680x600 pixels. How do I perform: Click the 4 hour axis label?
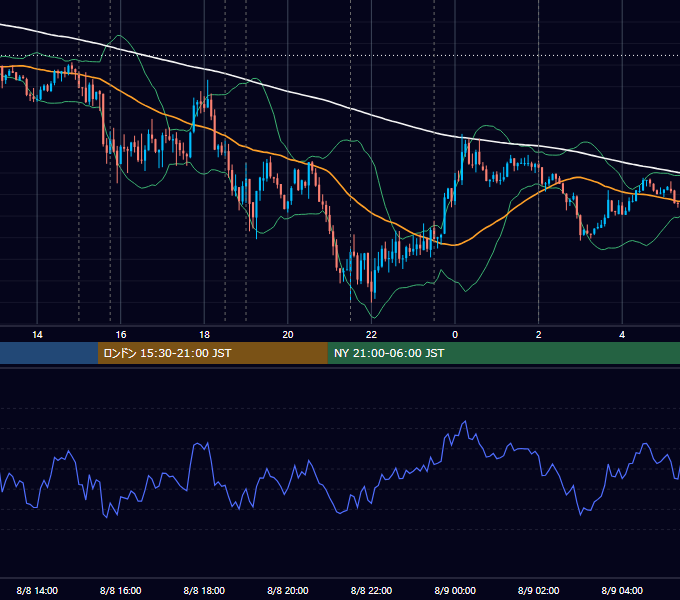tap(622, 335)
